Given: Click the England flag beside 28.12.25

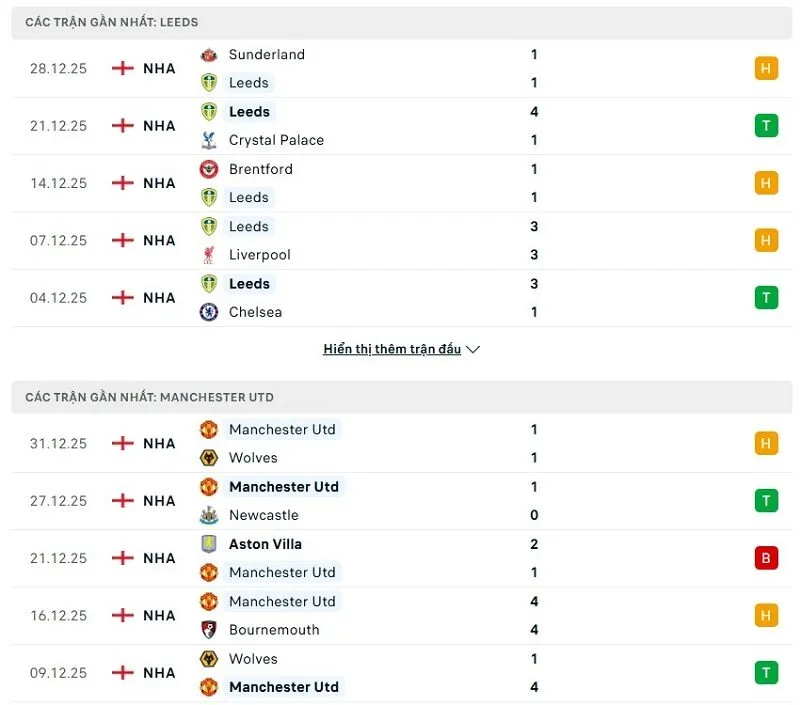Looking at the screenshot, I should [x=121, y=68].
